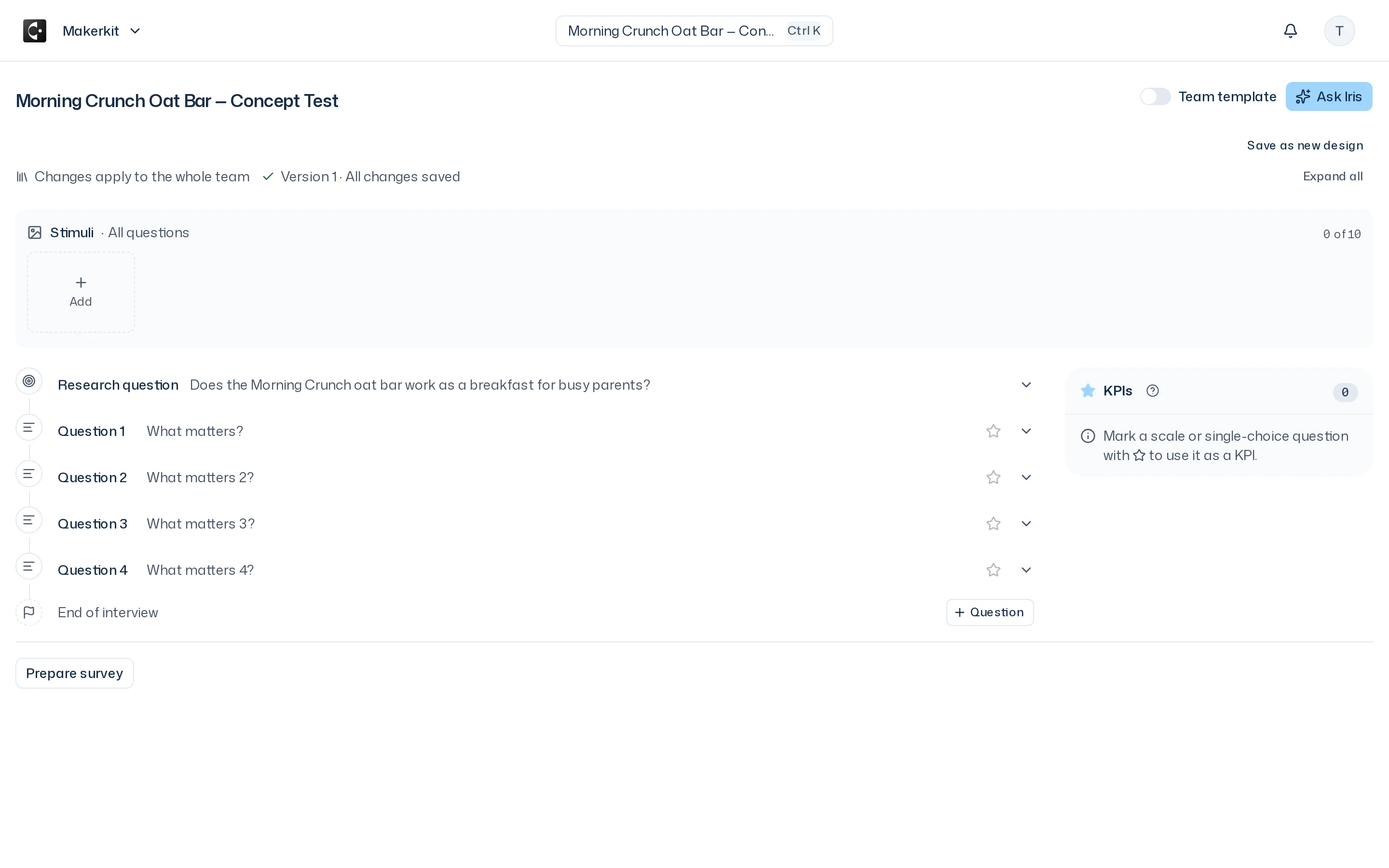The image size is (1389, 868).
Task: Open the Ctrl K search box
Action: click(x=694, y=31)
